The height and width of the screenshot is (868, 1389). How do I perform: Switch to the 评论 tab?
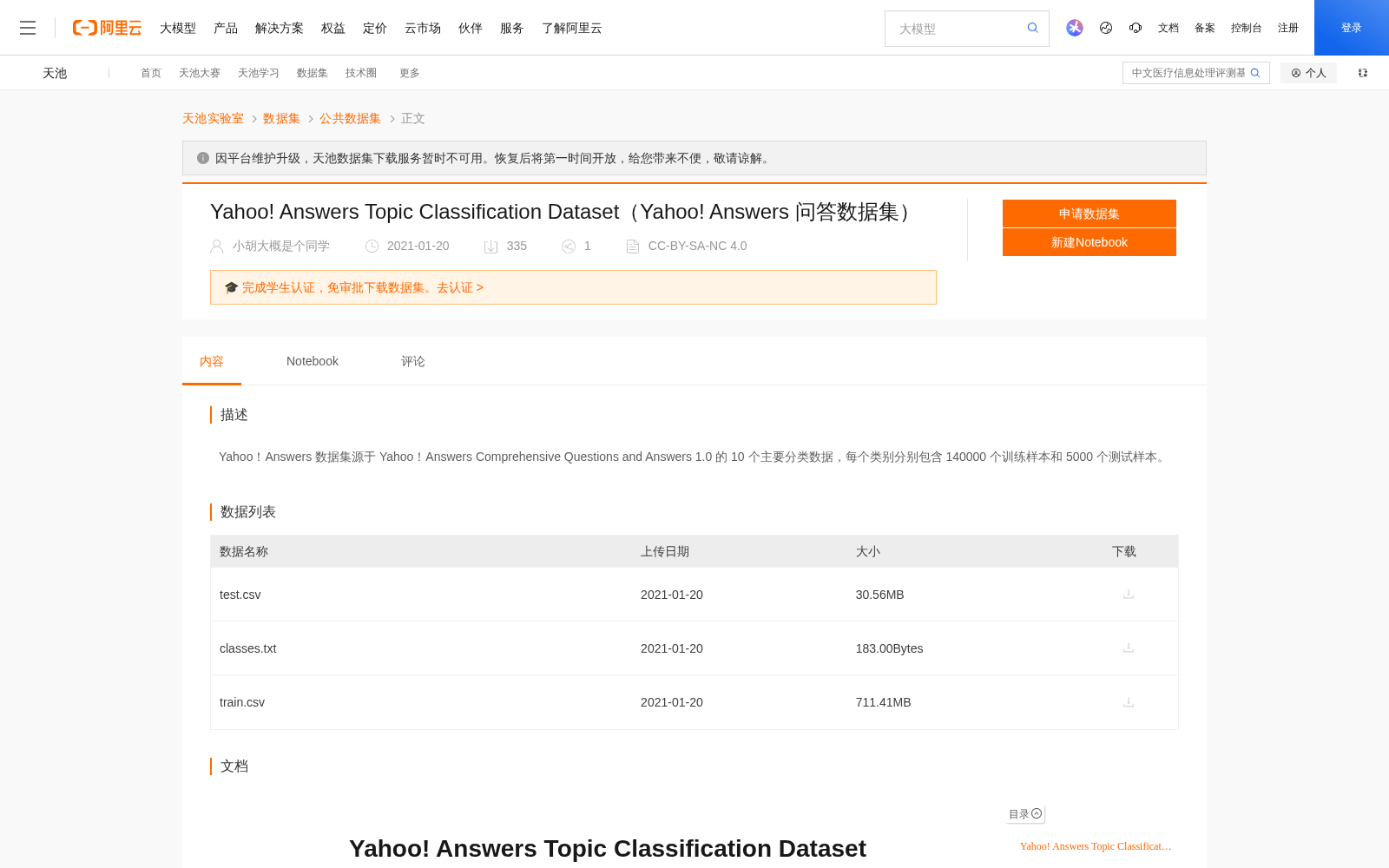tap(413, 361)
